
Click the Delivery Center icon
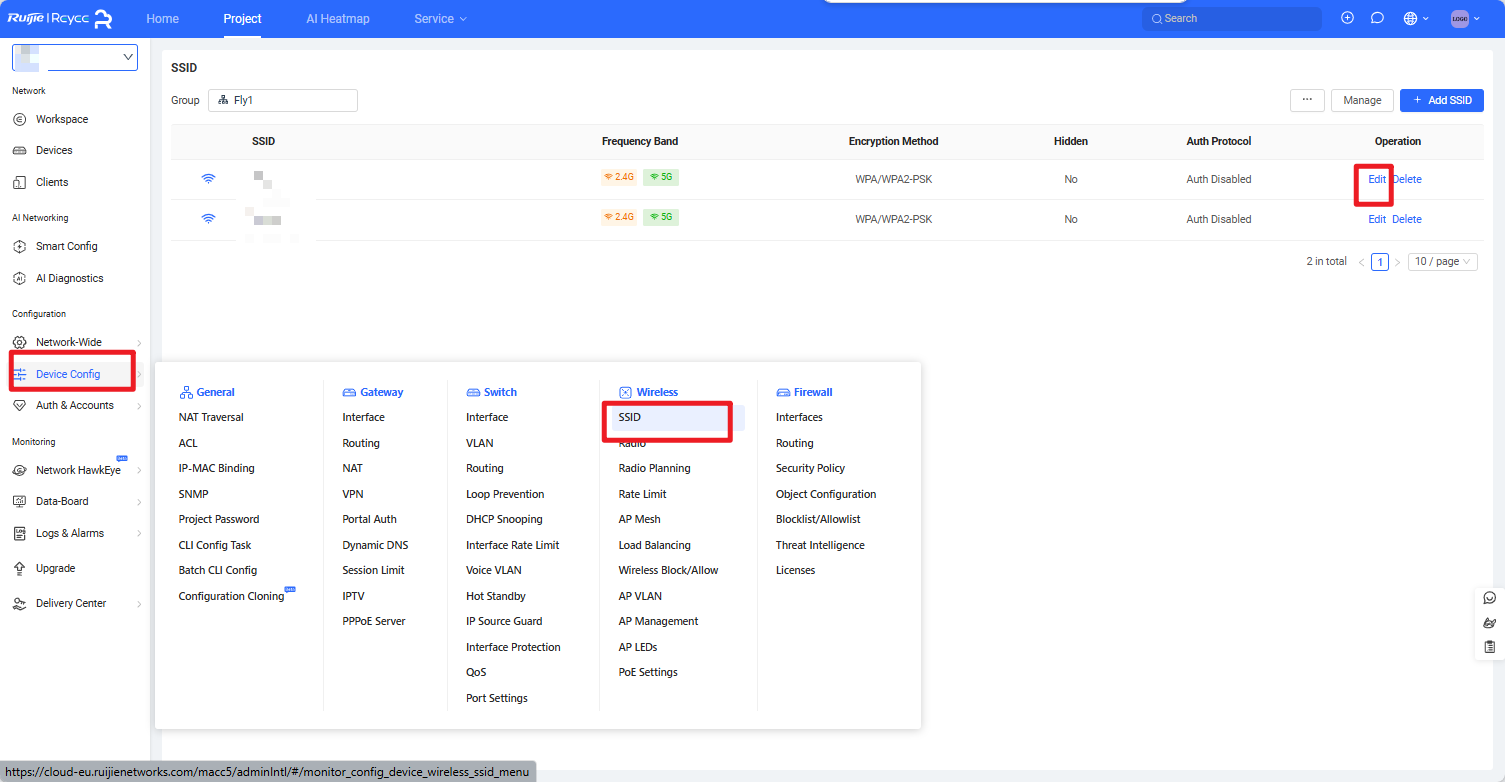pos(19,603)
